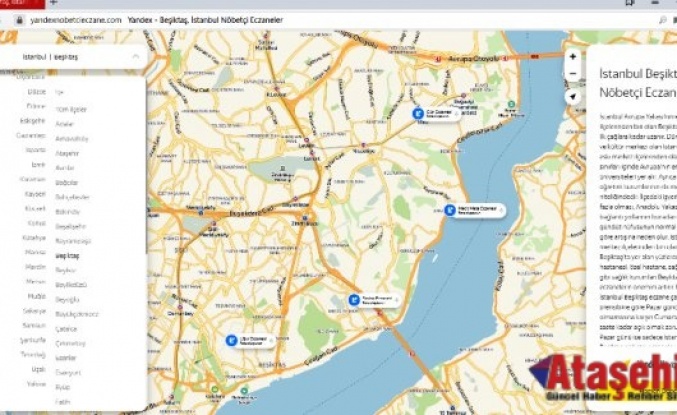Choose Beylikdüzü in the district list
This screenshot has height=415, width=677.
click(71, 285)
